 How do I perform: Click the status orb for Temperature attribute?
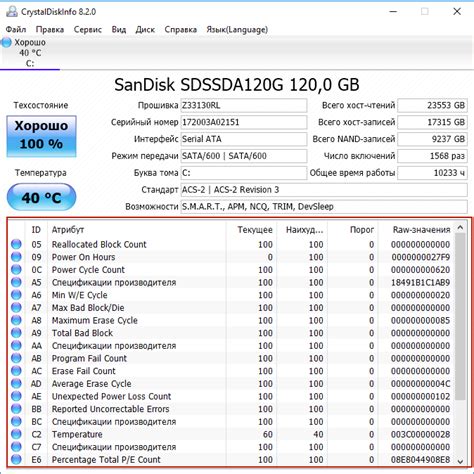pos(16,434)
